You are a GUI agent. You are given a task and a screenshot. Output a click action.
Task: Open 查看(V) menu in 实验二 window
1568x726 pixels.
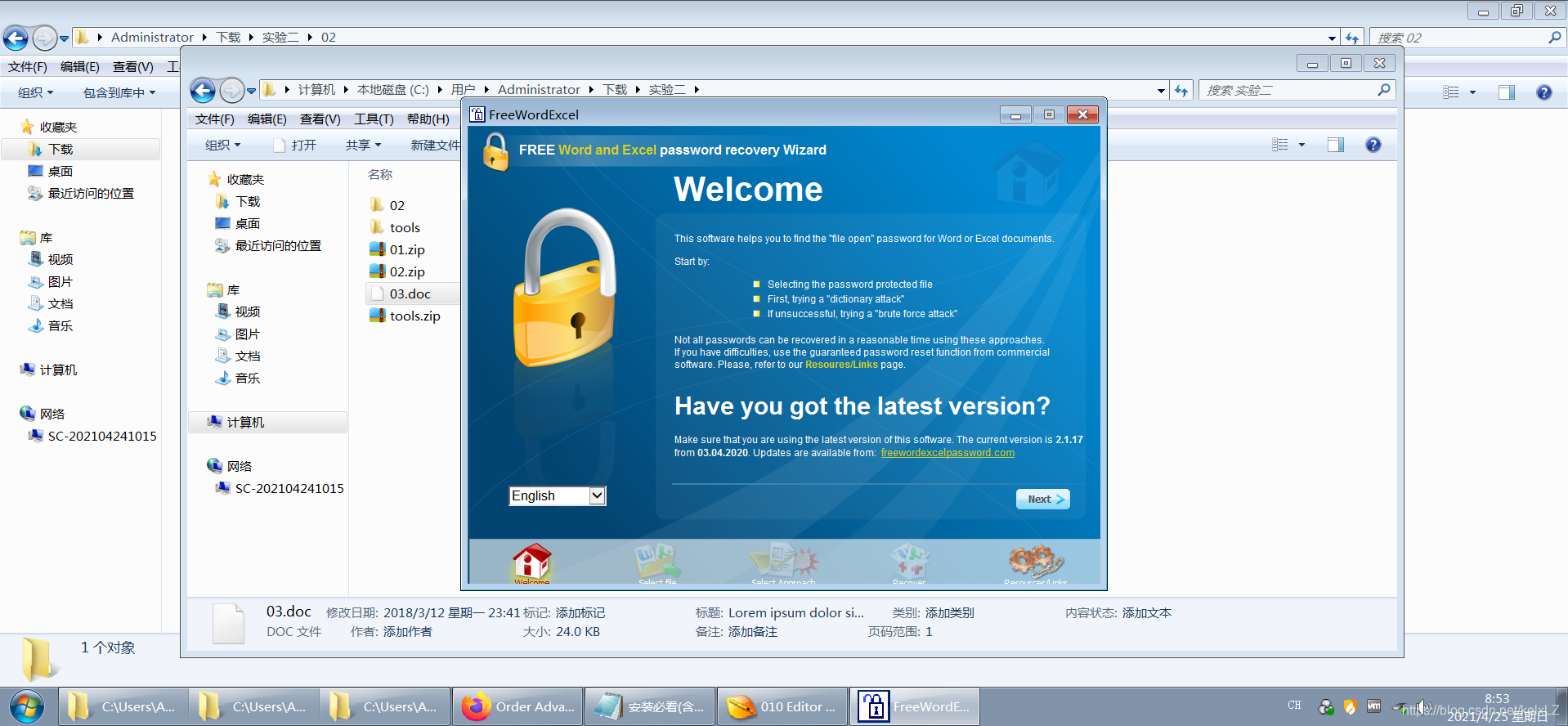point(320,119)
